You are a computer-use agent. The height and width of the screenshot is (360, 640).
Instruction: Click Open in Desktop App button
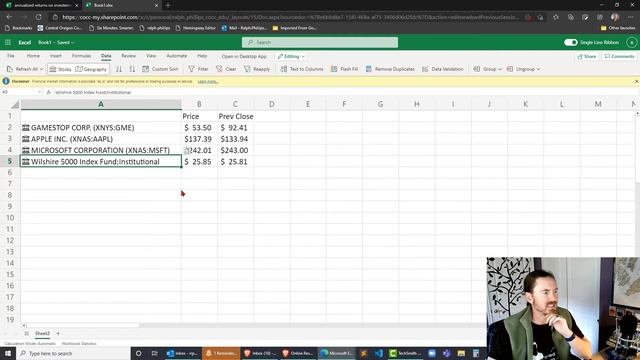244,56
